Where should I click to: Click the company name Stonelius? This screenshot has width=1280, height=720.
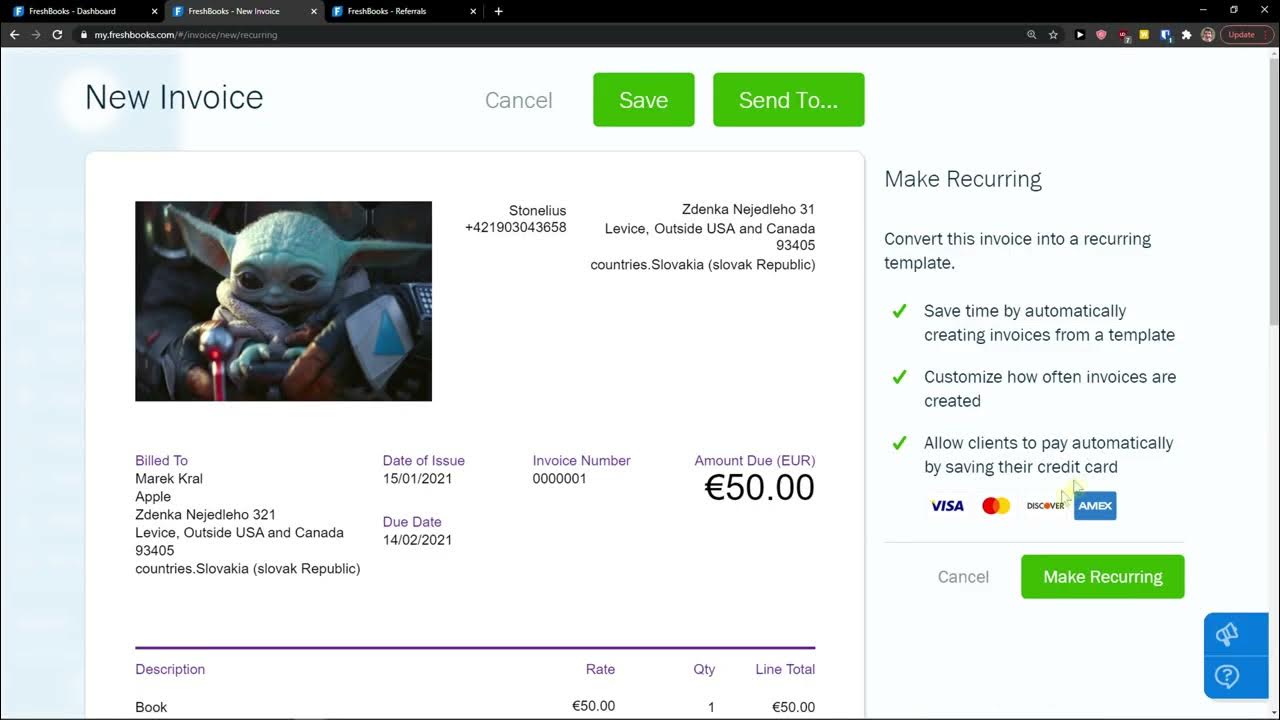point(537,211)
